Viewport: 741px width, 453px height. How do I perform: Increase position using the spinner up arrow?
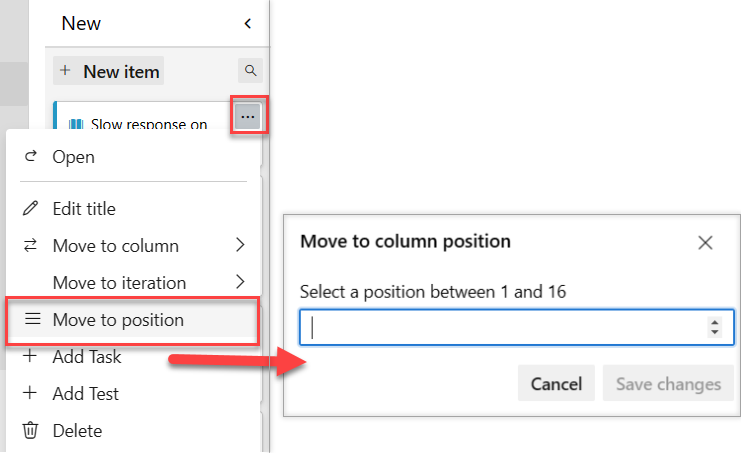click(x=715, y=322)
